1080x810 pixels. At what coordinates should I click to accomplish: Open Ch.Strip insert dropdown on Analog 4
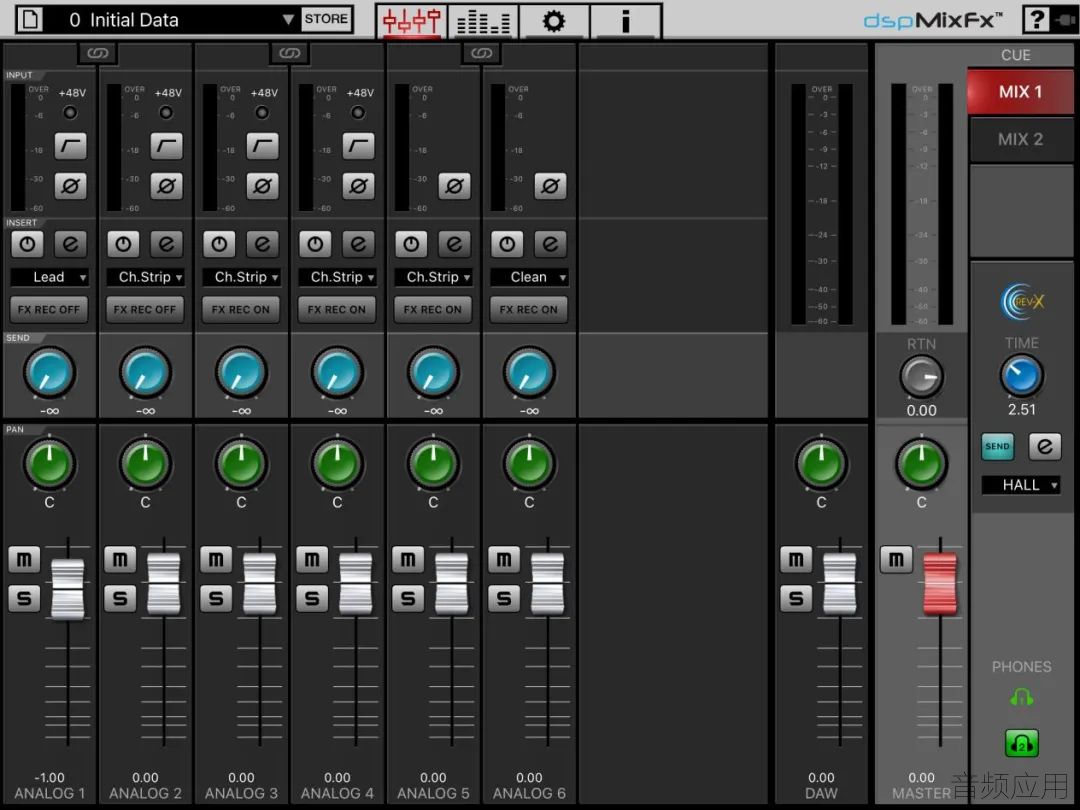(x=338, y=277)
